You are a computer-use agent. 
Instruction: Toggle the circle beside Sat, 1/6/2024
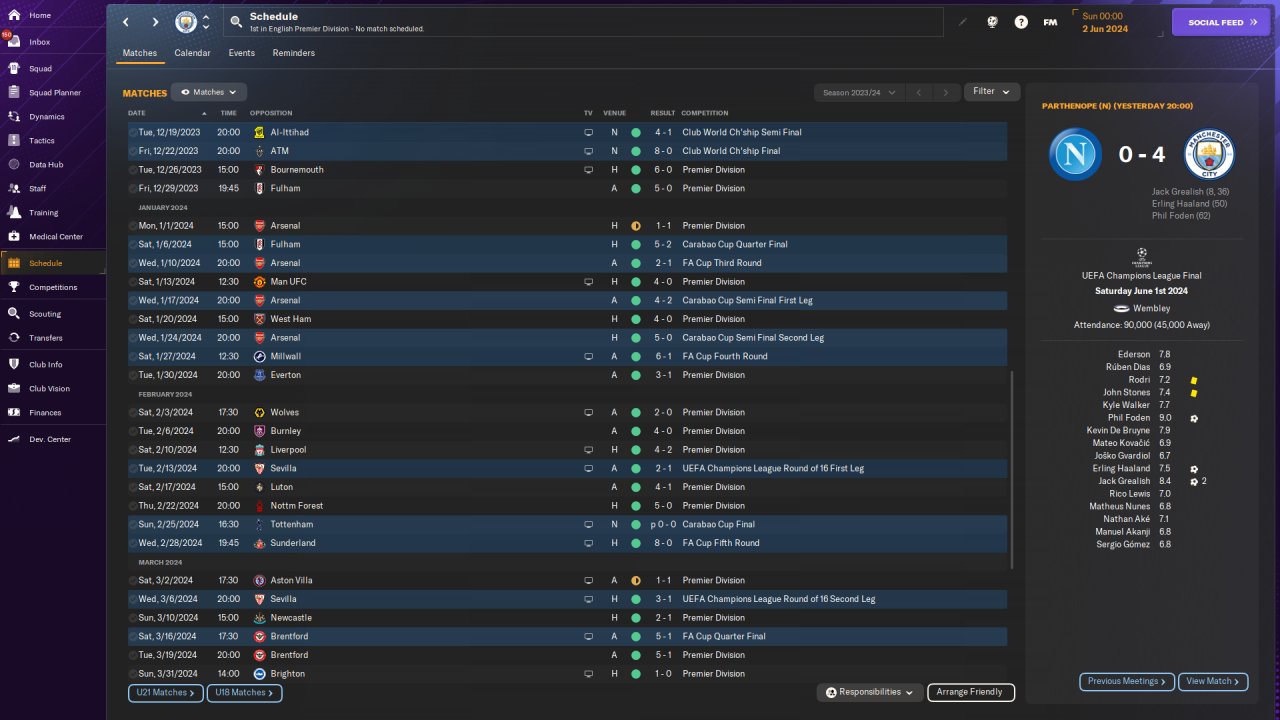[x=133, y=244]
